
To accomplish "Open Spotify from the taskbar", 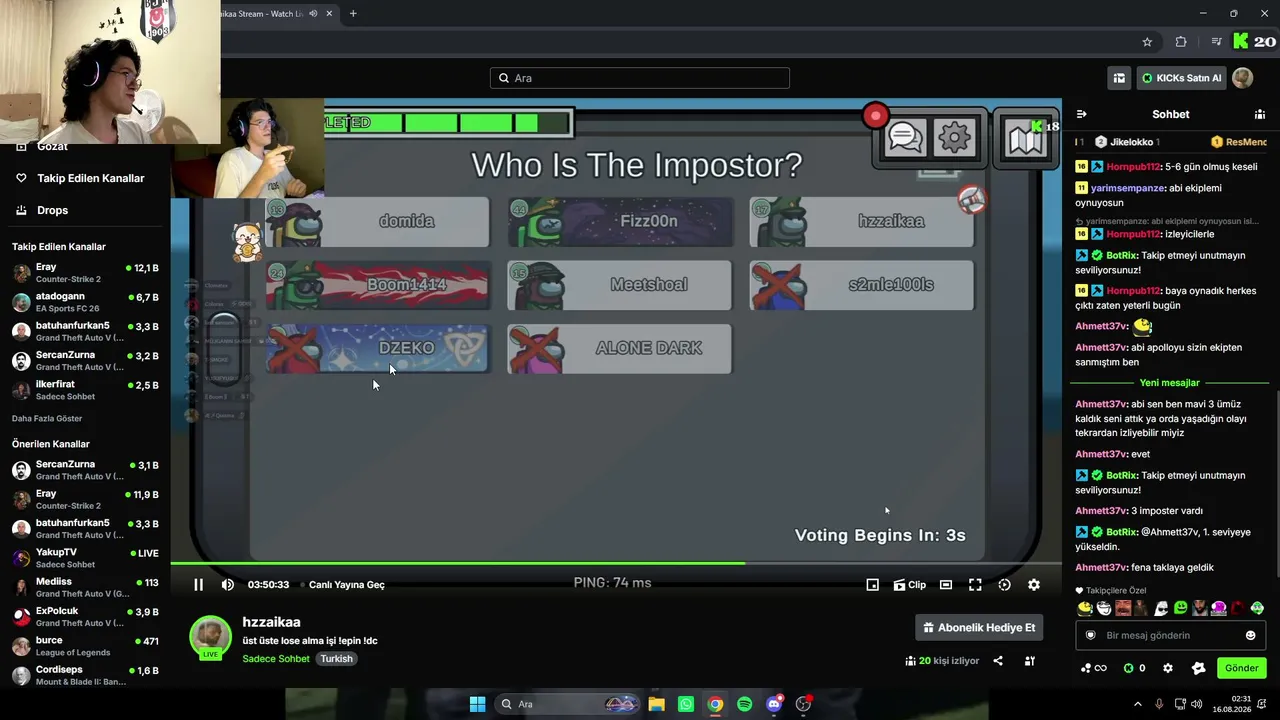I will (x=744, y=704).
